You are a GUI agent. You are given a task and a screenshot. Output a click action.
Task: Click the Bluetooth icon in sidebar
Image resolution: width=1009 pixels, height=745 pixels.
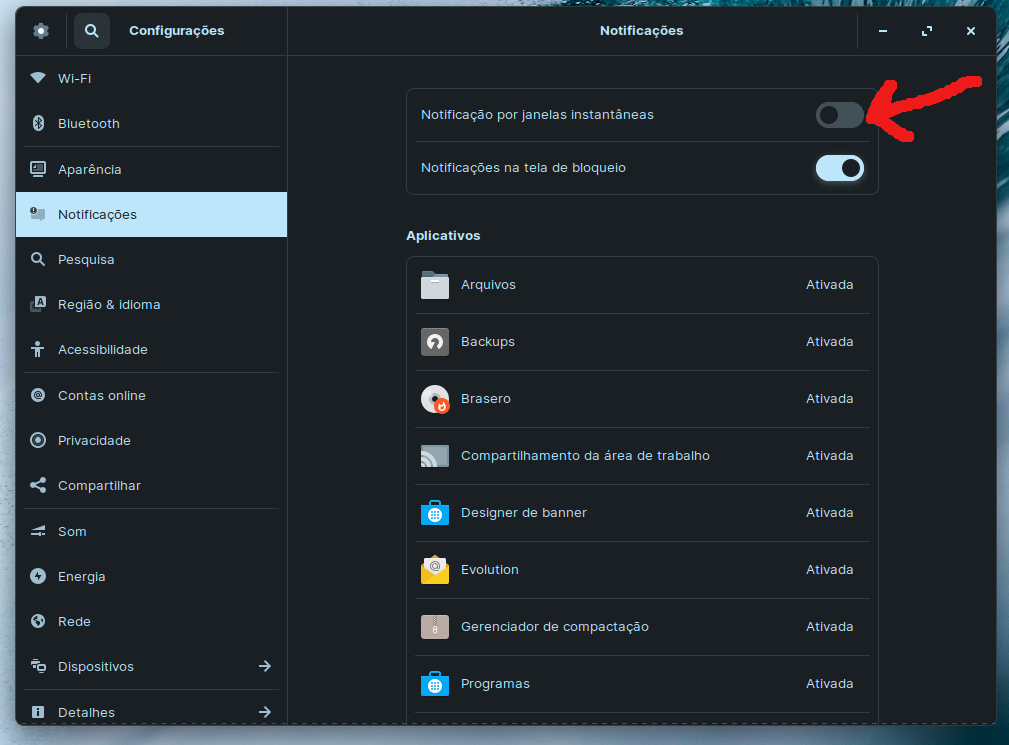(x=38, y=124)
